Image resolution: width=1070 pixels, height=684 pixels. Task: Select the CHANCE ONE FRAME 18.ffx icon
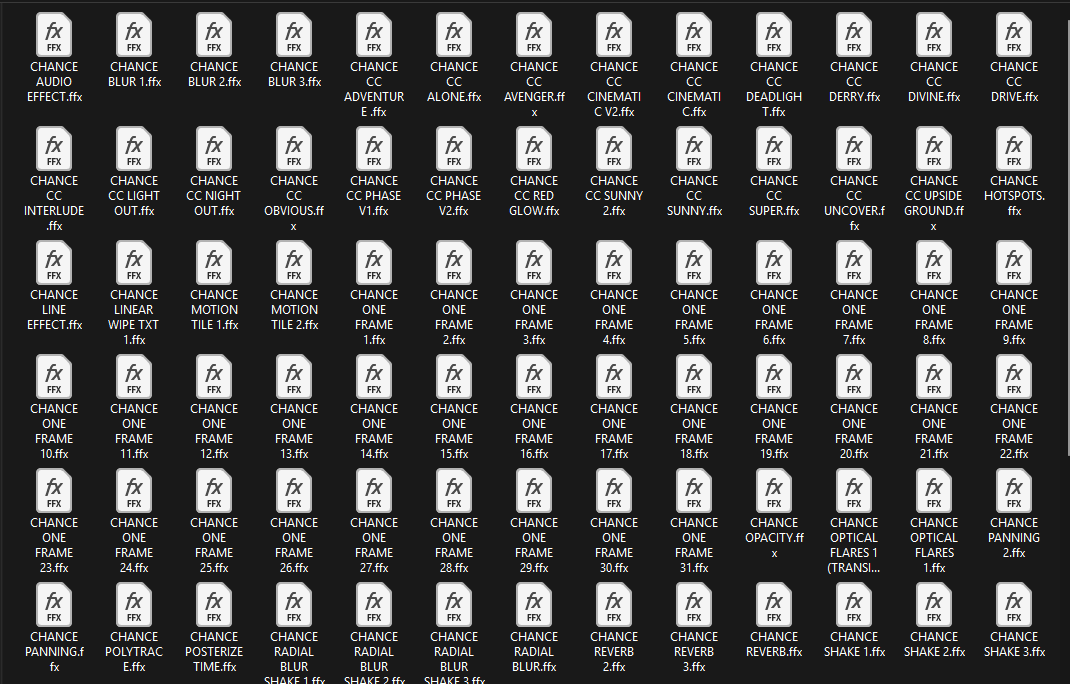click(694, 376)
